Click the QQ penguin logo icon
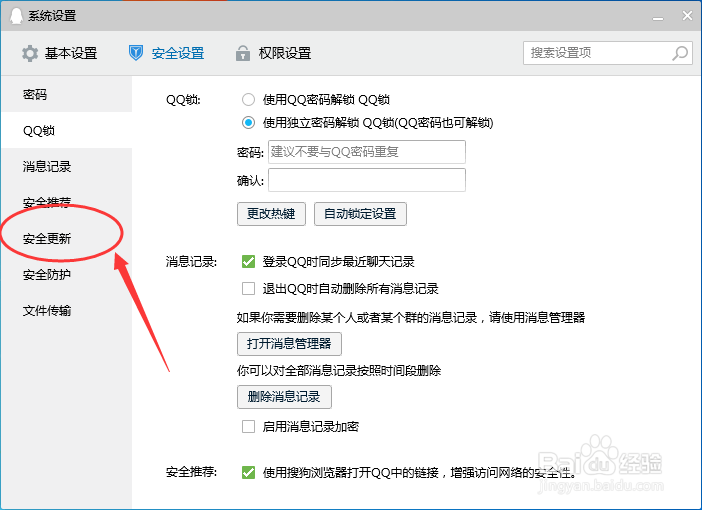This screenshot has width=702, height=510. (x=16, y=16)
